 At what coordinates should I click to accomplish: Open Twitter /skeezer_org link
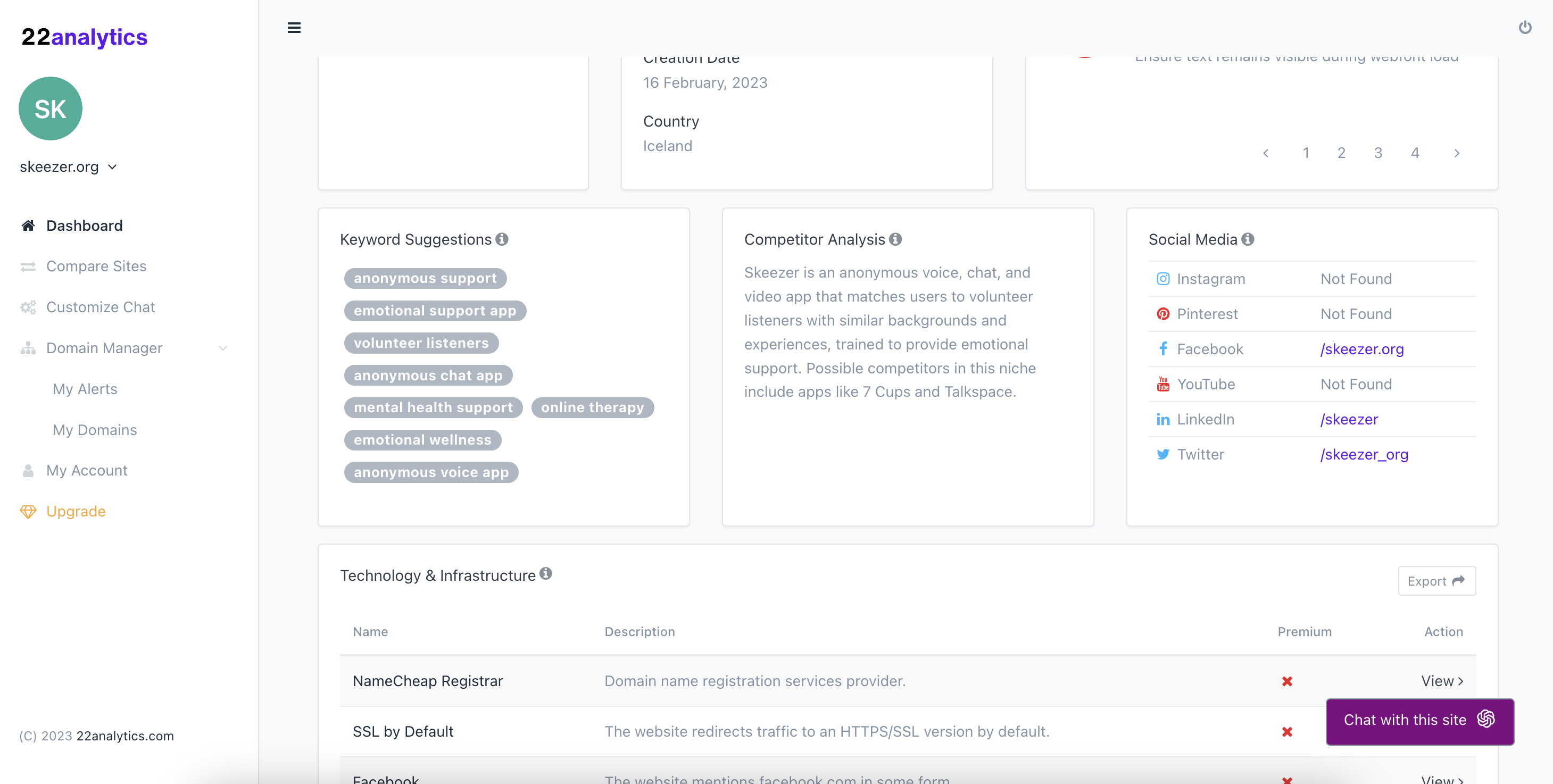tap(1364, 454)
